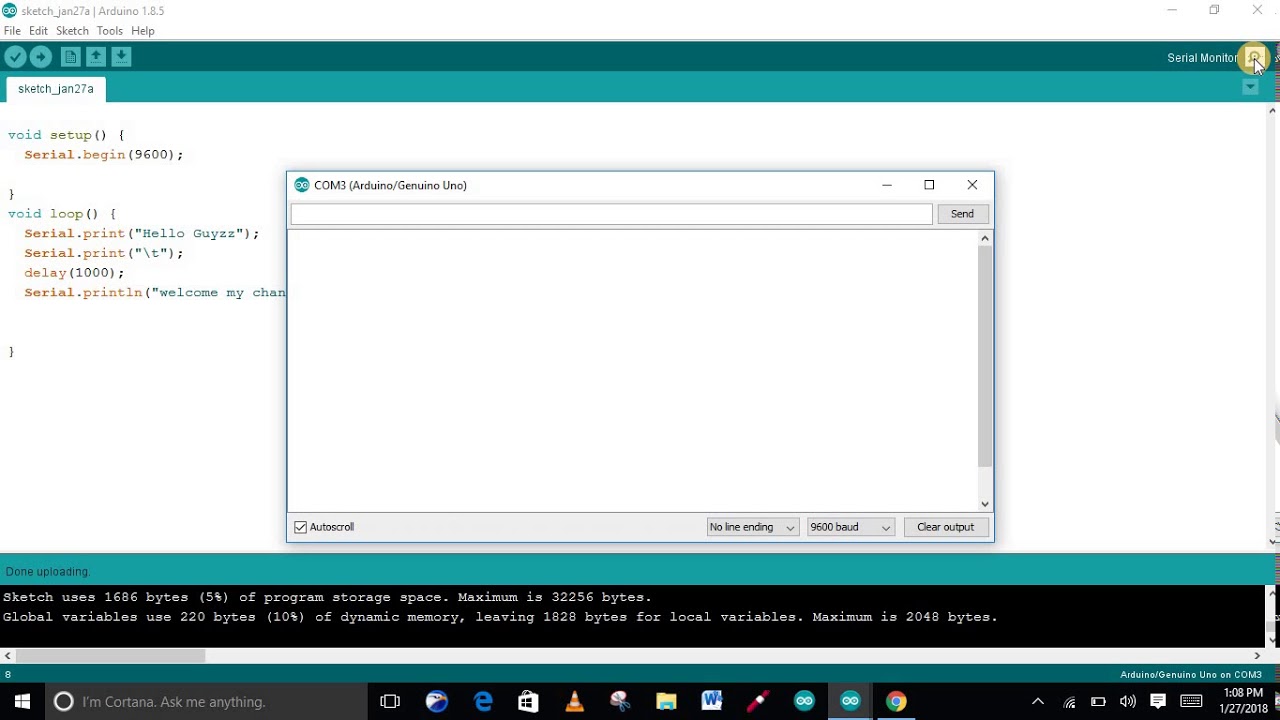Click the volume speaker tray icon

[x=1128, y=701]
